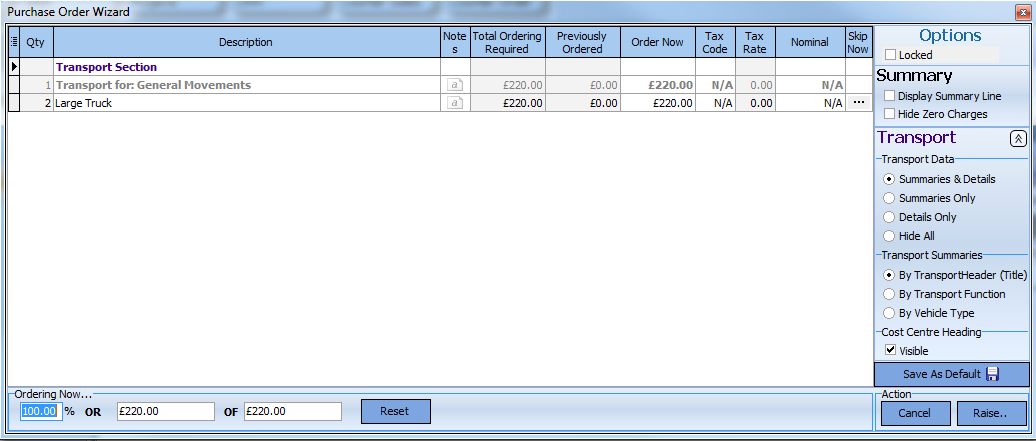Click the Reset button

click(x=395, y=411)
